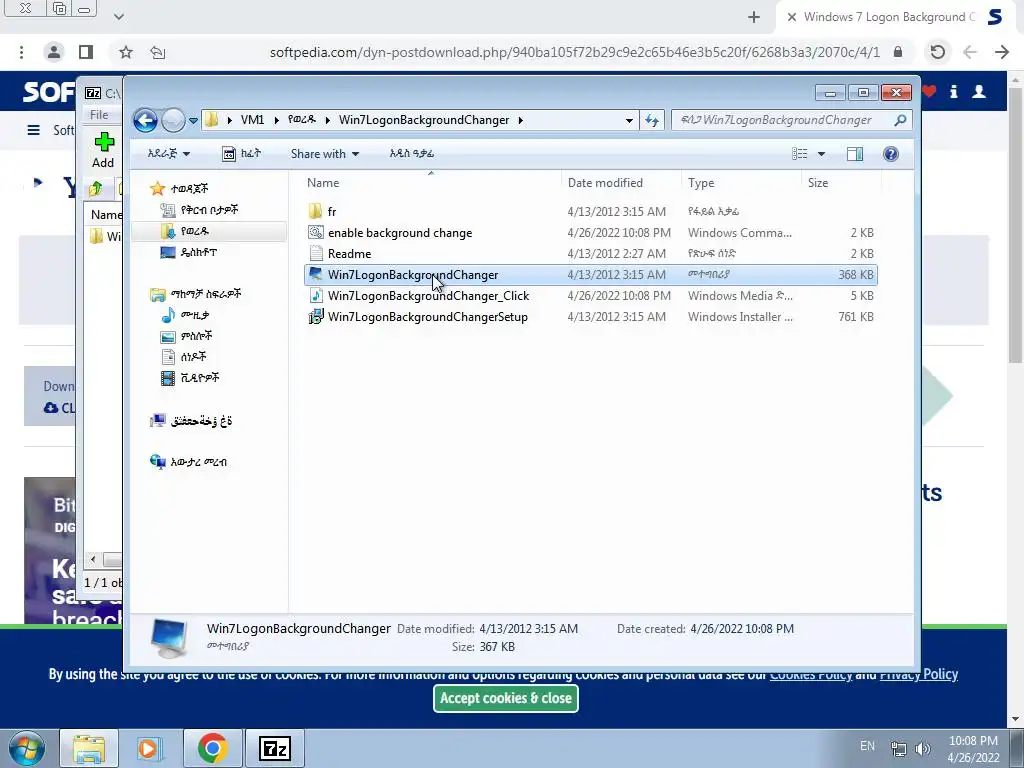Click the Computer node in navigation pane
Viewport: 1024px width, 768px height.
191,421
